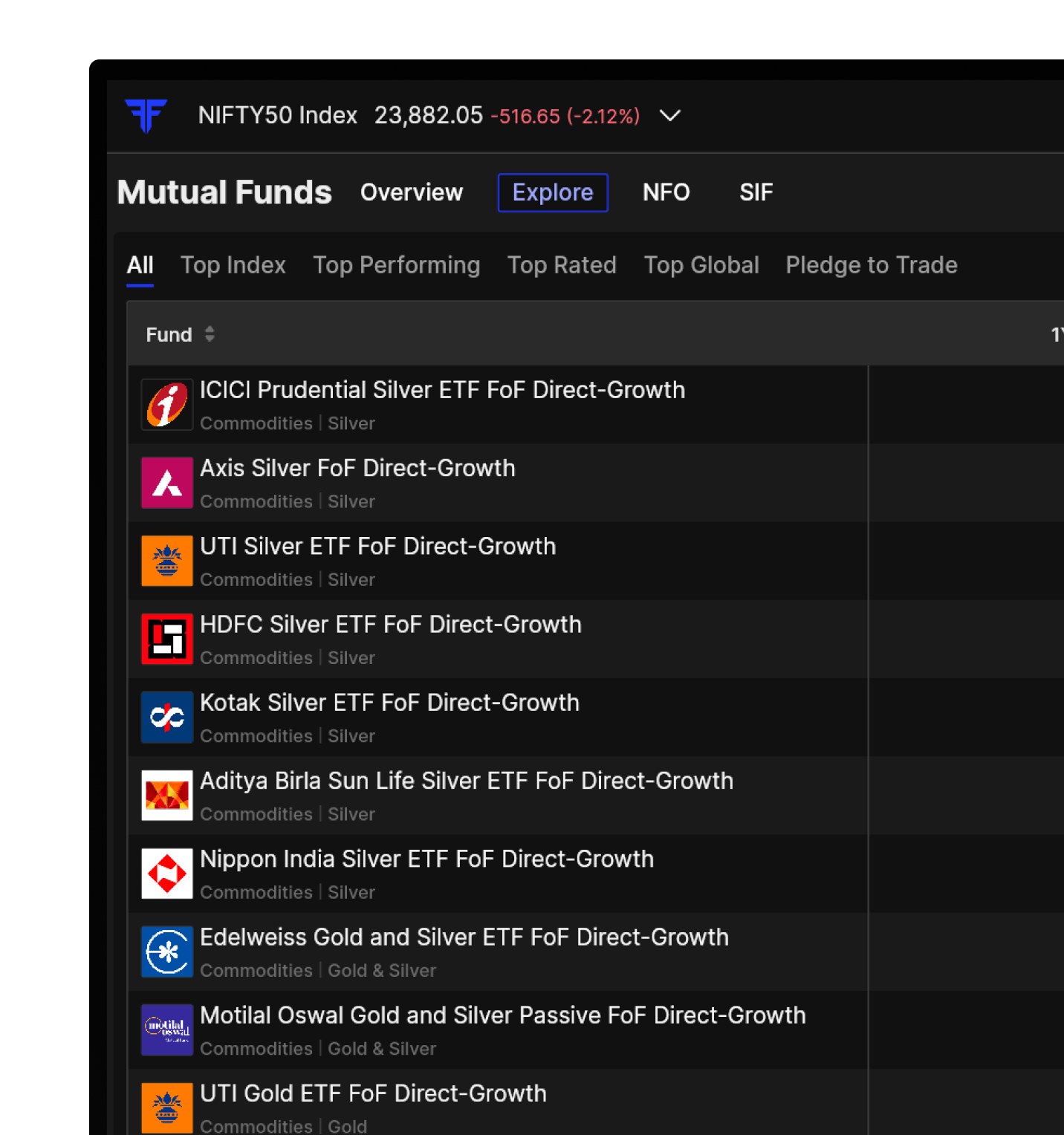Click the Edelweiss fund logo
1064x1135 pixels.
click(167, 952)
